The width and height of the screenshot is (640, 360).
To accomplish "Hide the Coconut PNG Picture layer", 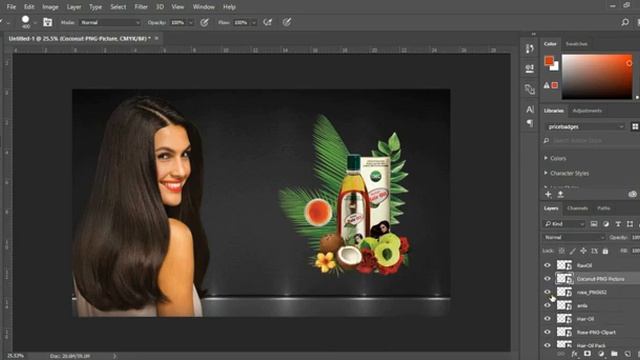I will (x=547, y=279).
